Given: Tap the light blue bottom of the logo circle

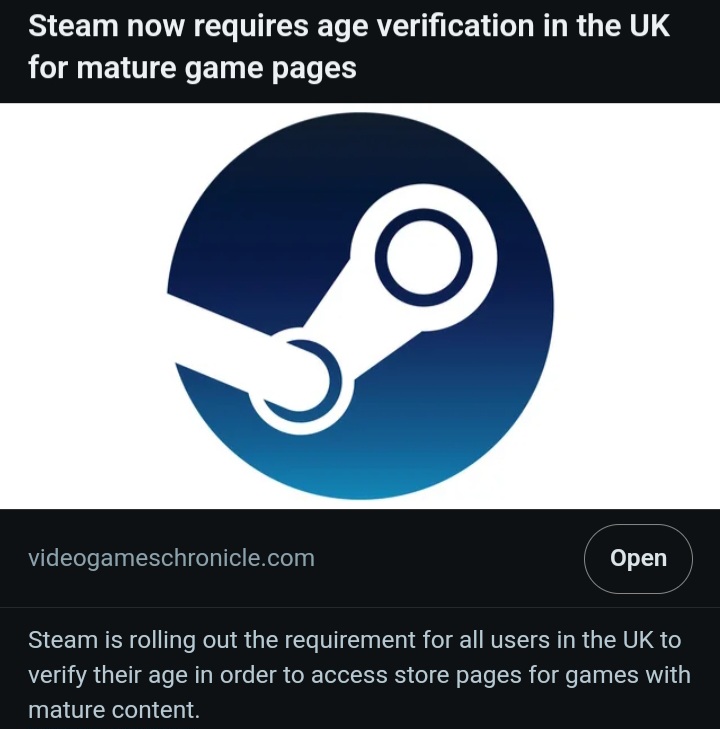Looking at the screenshot, I should pos(360,470).
